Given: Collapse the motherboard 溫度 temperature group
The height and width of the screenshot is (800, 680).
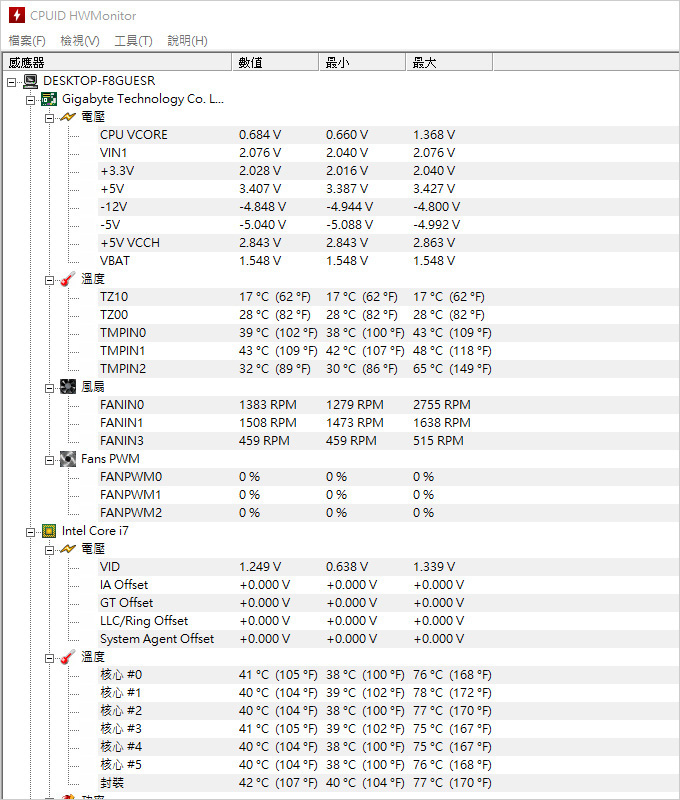Looking at the screenshot, I should (49, 280).
